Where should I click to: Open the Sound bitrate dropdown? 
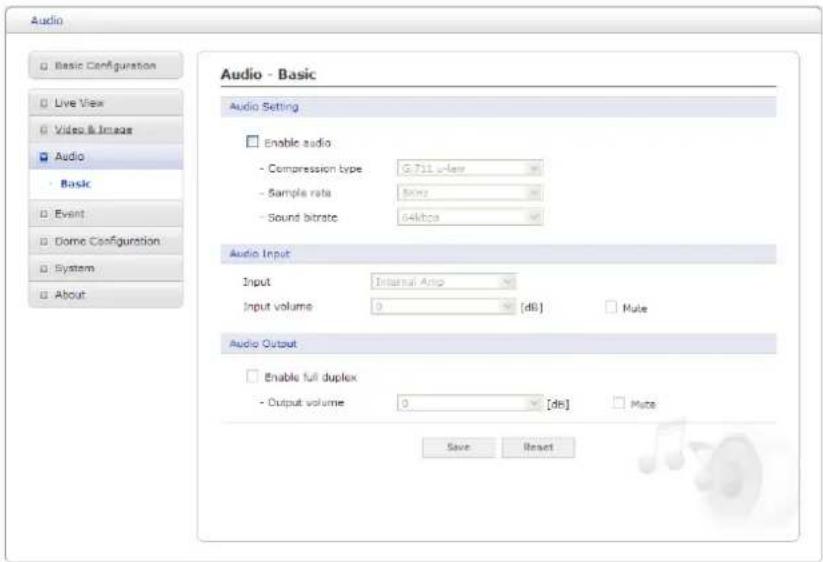click(470, 217)
